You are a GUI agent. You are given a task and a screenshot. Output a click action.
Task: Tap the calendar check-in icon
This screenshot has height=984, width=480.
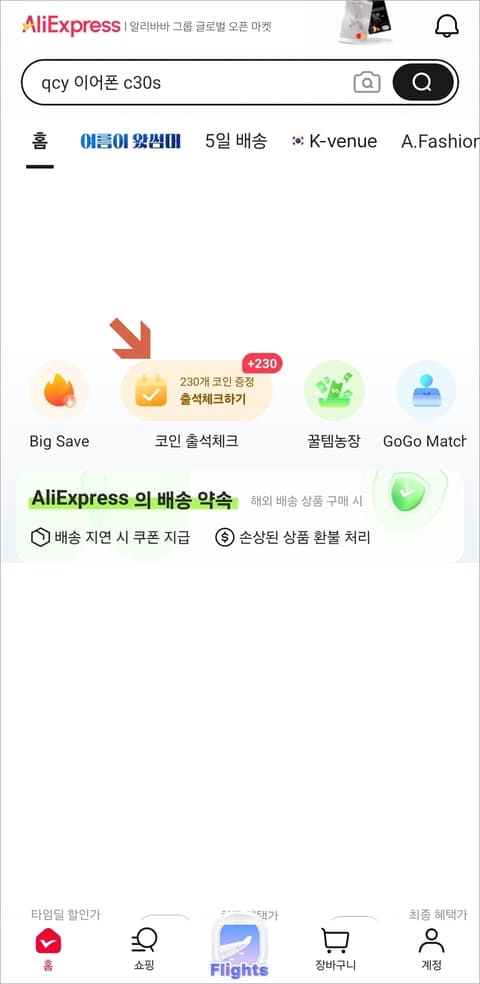coord(151,390)
